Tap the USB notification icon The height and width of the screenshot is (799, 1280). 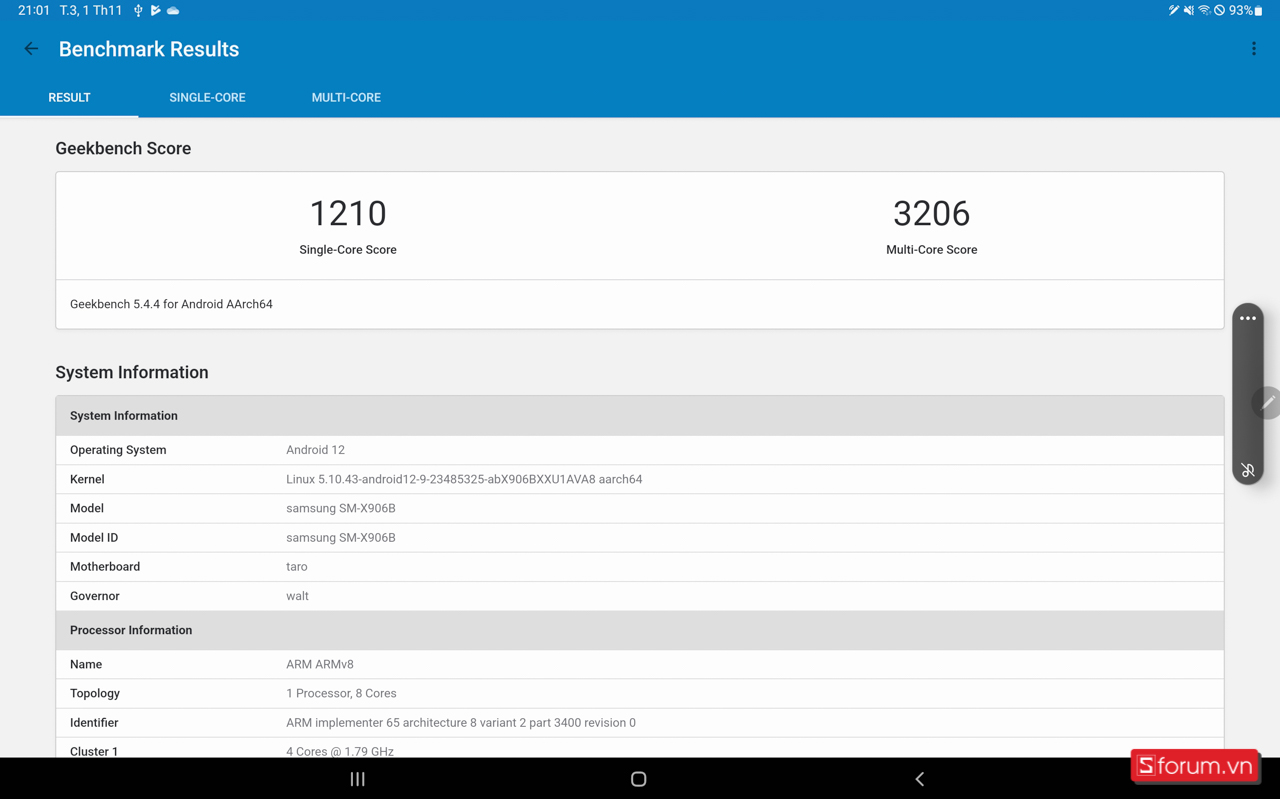coord(138,10)
